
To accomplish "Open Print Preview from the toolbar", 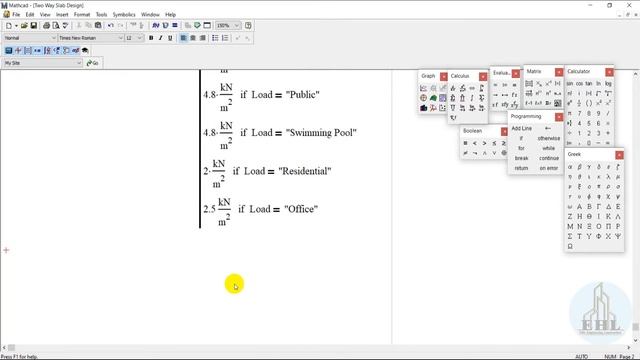I will tap(56, 25).
